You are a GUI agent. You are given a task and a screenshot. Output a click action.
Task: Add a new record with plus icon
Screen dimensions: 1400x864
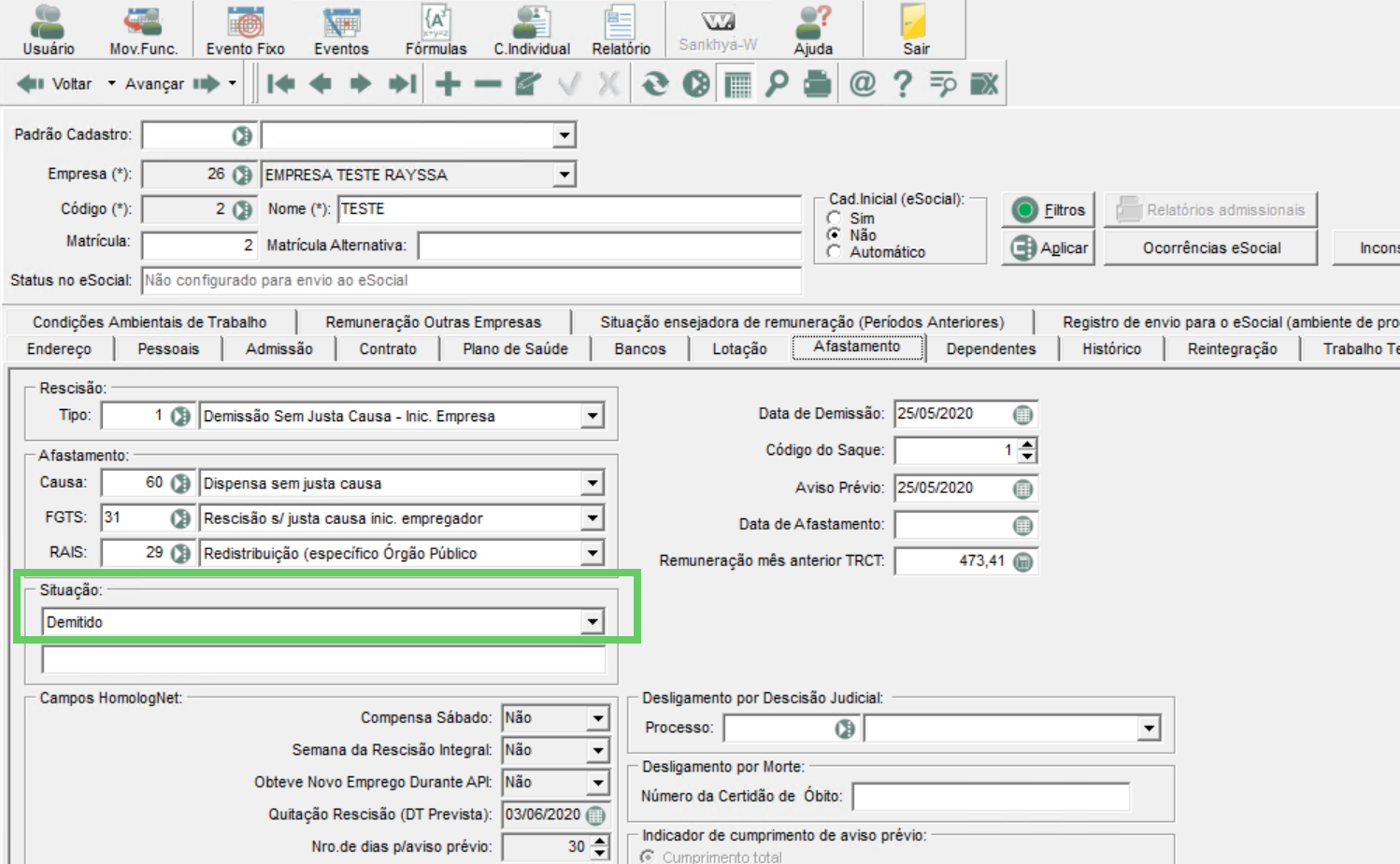point(449,84)
